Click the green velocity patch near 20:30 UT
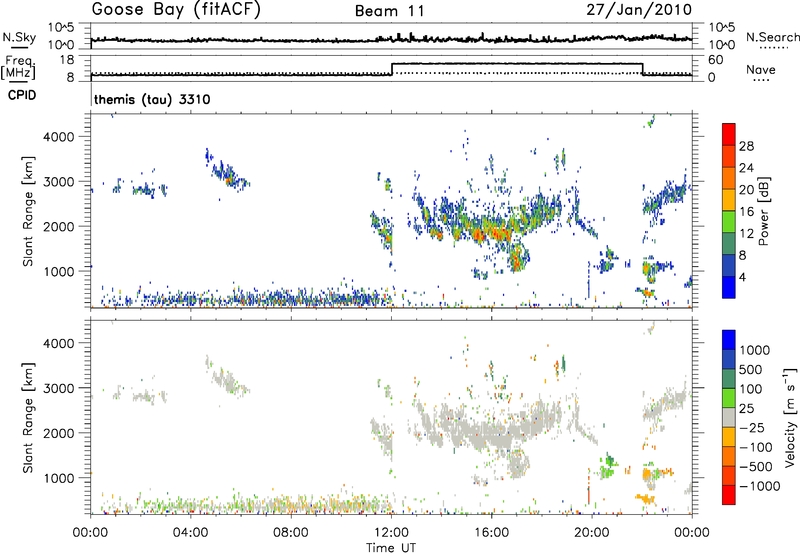This screenshot has height=554, width=800. click(x=608, y=465)
